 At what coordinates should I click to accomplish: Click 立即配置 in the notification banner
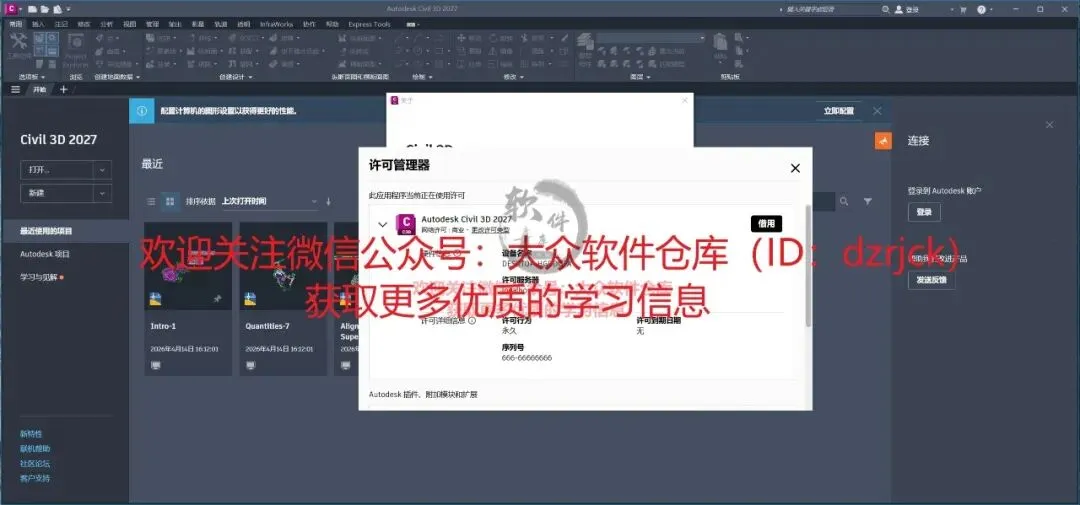838,111
